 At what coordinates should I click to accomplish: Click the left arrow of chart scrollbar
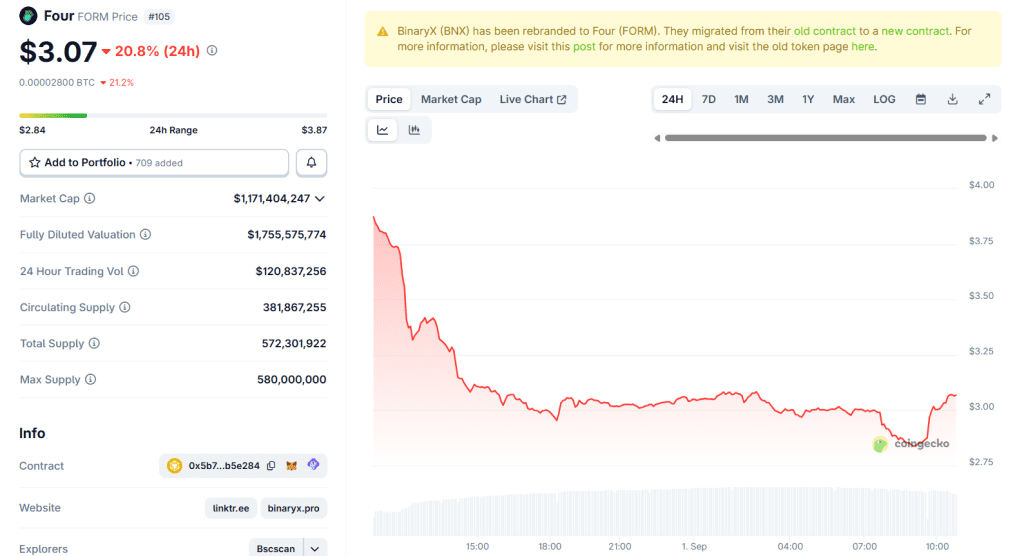click(x=657, y=138)
